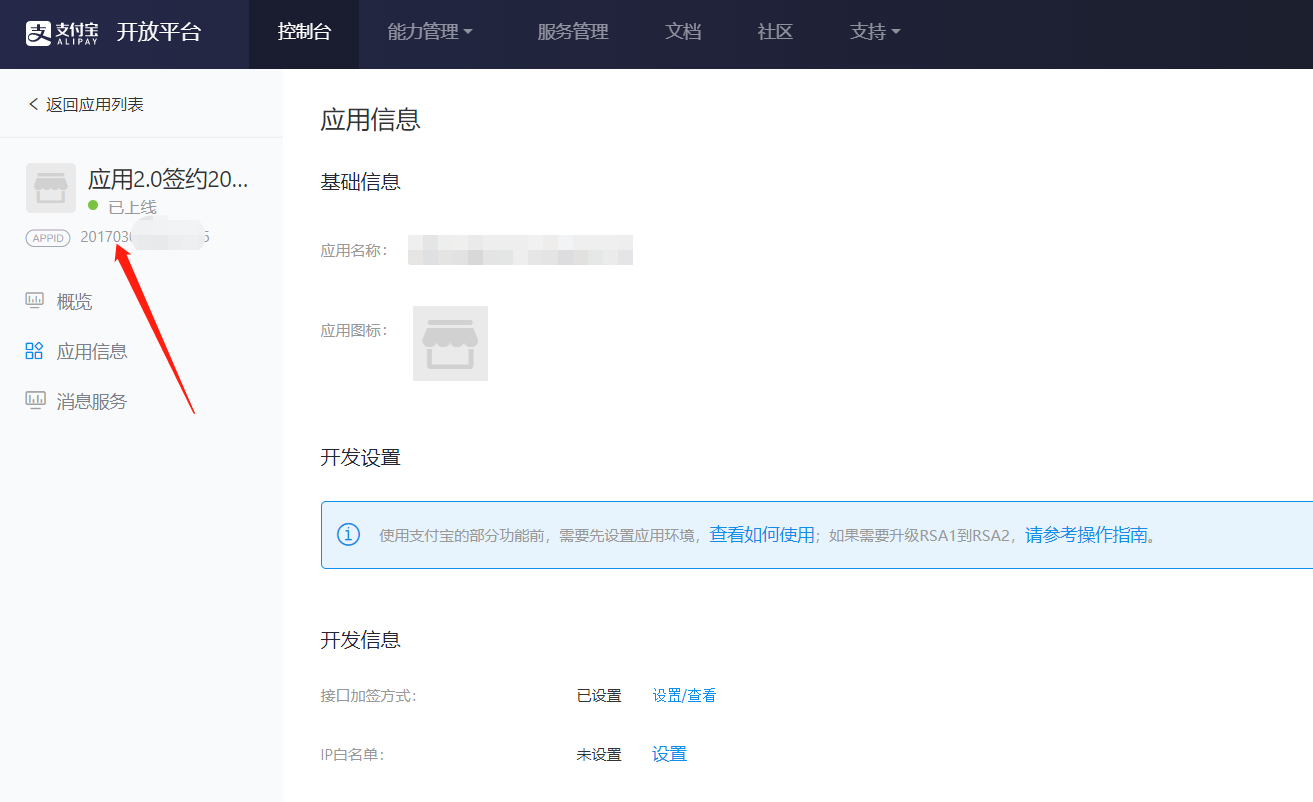1313x802 pixels.
Task: Click the store app icon in sidebar
Action: (x=51, y=188)
